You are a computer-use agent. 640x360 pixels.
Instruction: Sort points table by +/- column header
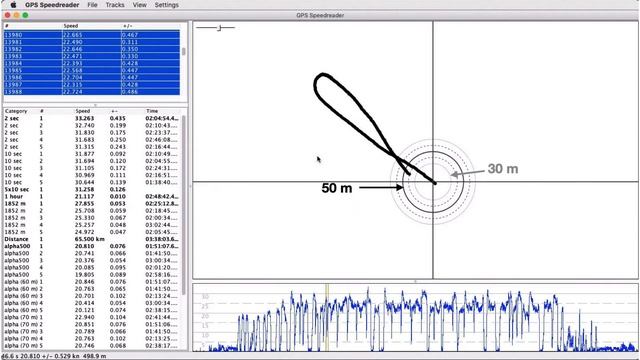[x=128, y=26]
